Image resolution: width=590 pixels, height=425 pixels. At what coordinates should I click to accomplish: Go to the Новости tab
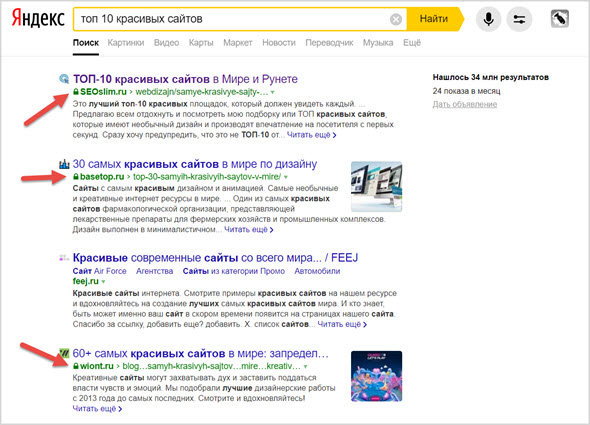click(x=279, y=43)
